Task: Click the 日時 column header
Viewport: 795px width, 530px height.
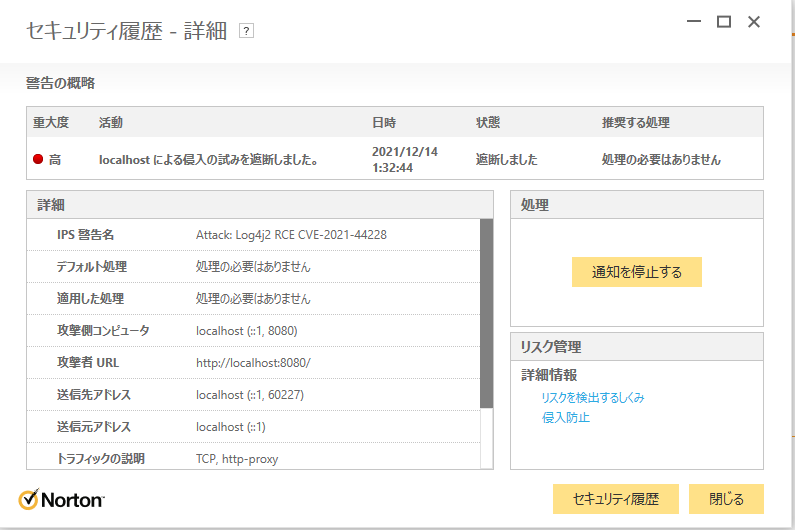Action: [x=384, y=123]
